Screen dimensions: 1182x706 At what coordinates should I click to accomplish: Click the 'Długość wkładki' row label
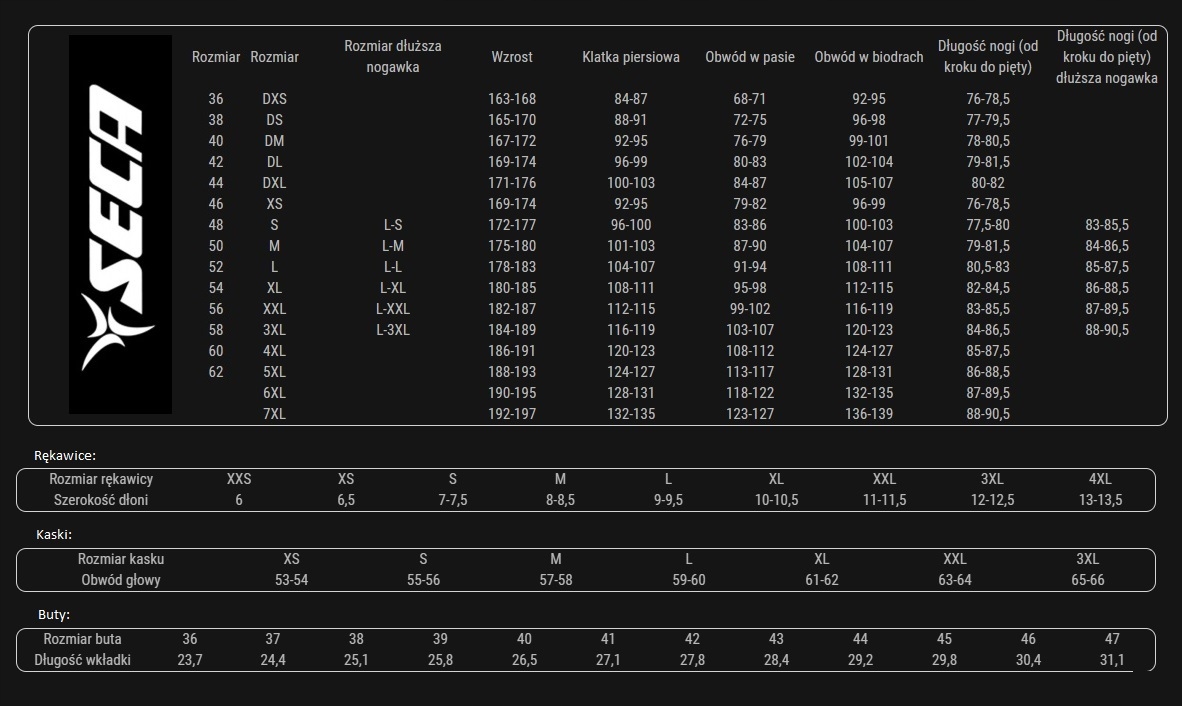[82, 660]
